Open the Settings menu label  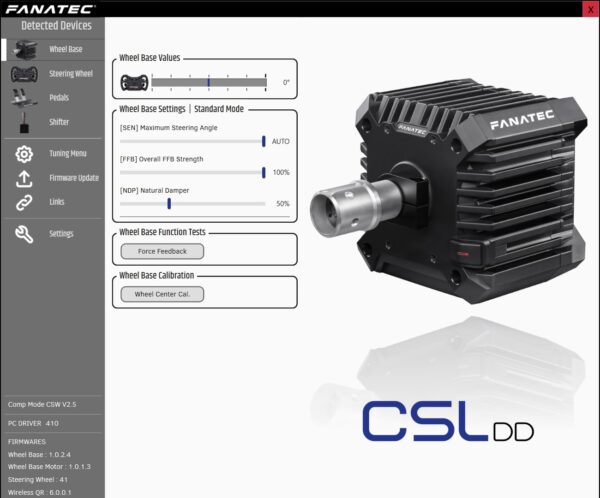[x=61, y=233]
